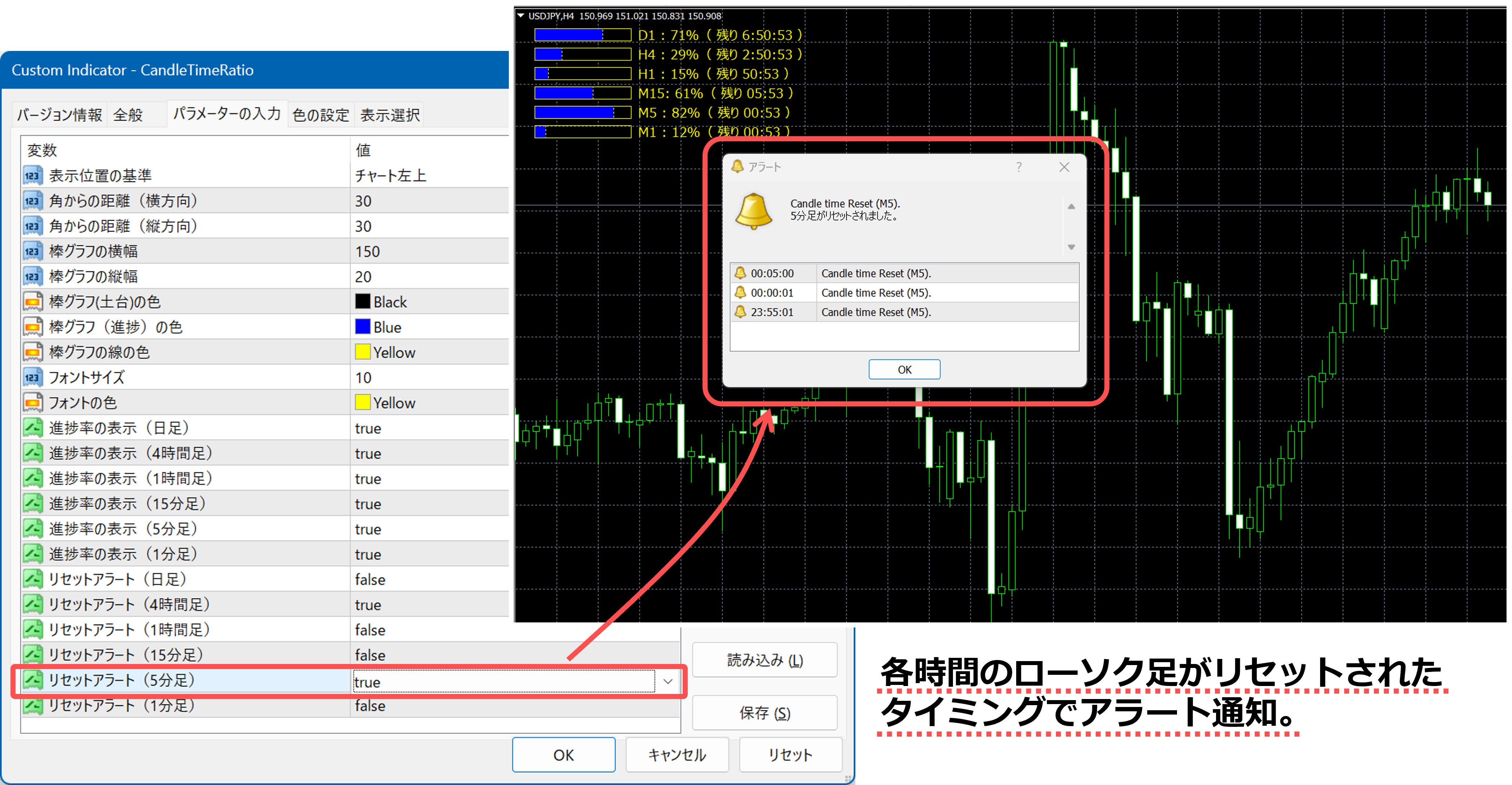This screenshot has height=785, width=1512.
Task: Click the 棒グラフの横幅 value field 150
Action: 368,251
